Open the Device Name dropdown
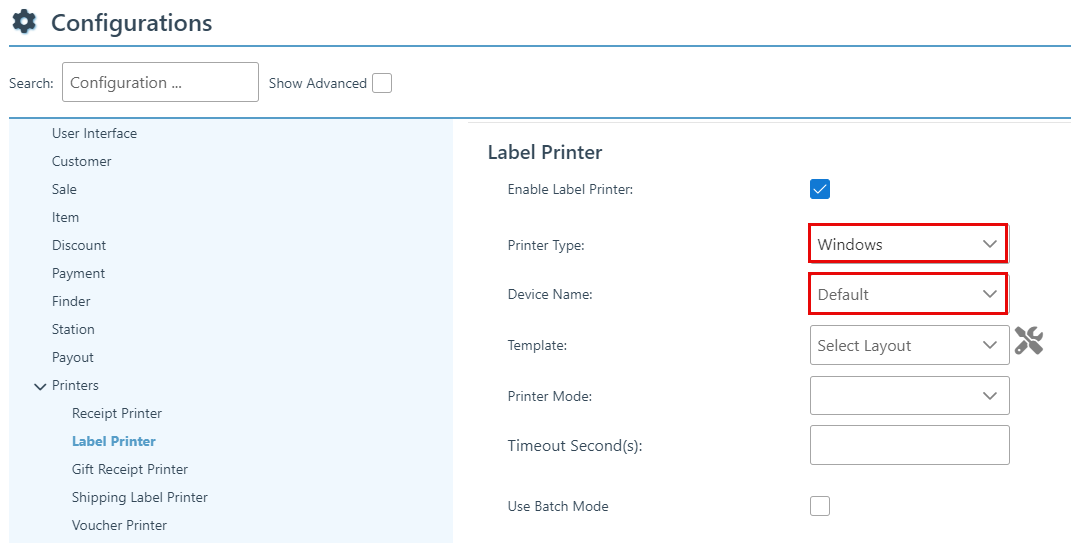Screen dimensions: 1071x543 coord(908,294)
